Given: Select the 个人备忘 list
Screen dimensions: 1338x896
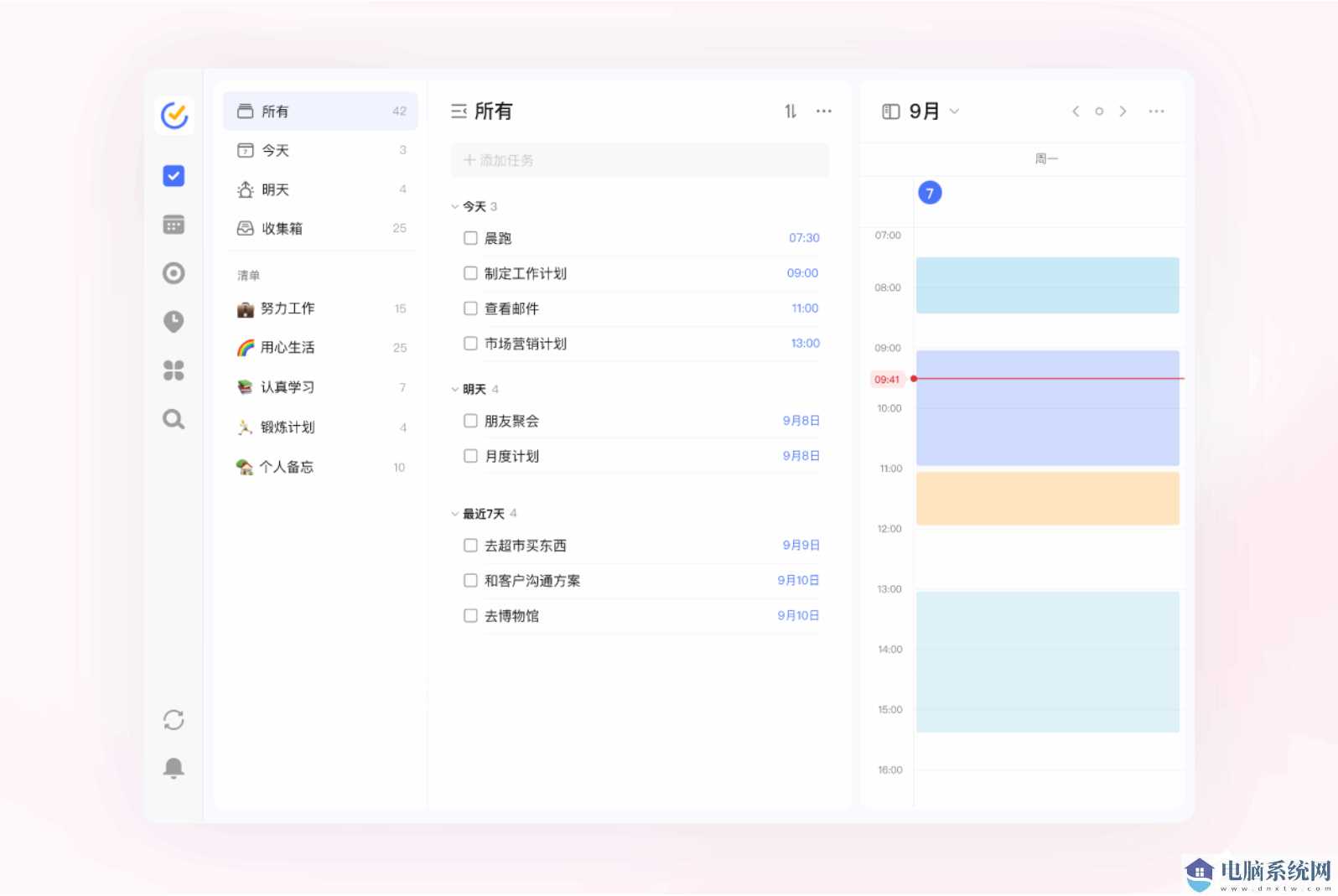Looking at the screenshot, I should [320, 467].
